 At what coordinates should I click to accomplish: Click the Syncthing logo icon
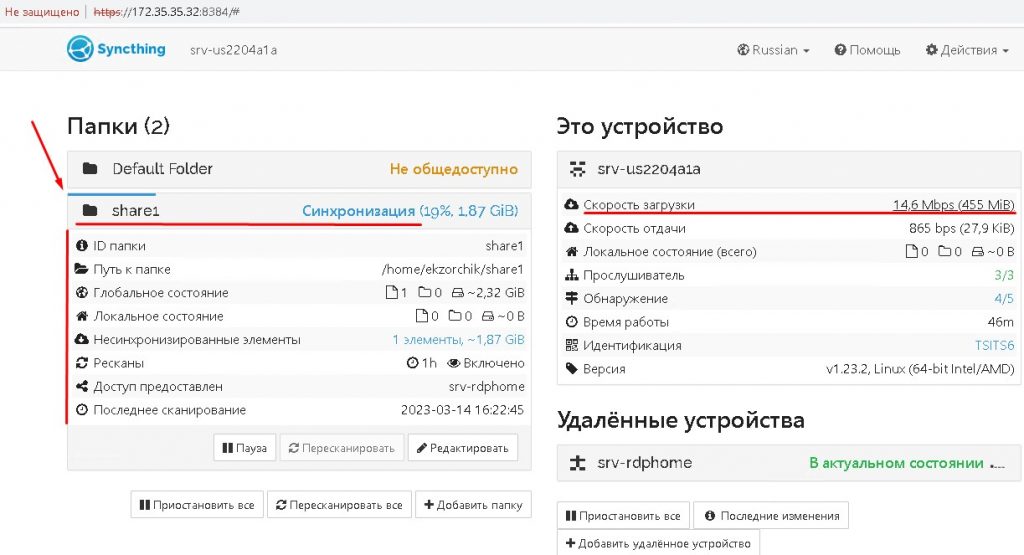tap(80, 49)
